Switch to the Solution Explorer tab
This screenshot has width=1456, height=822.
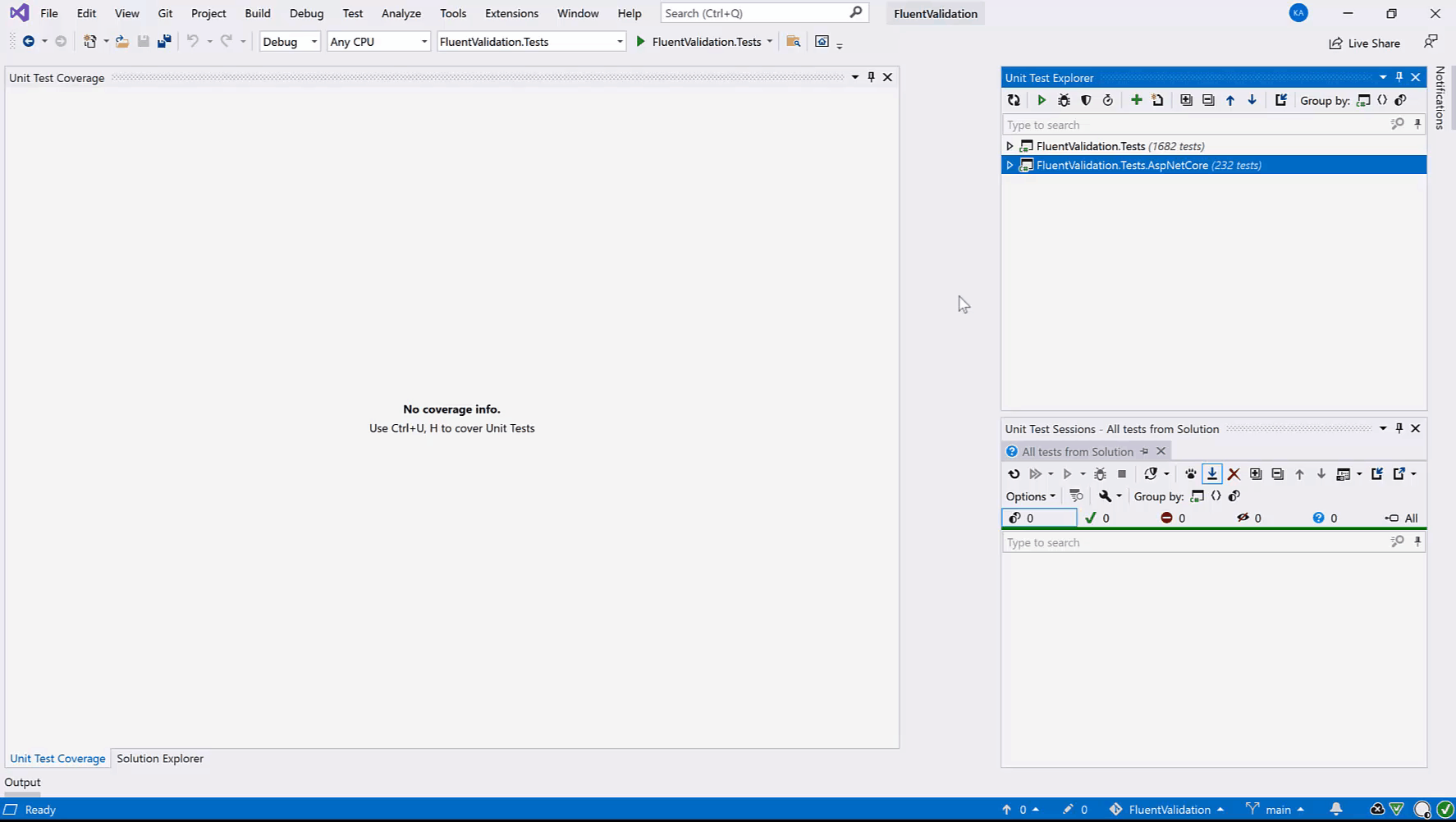click(x=160, y=759)
